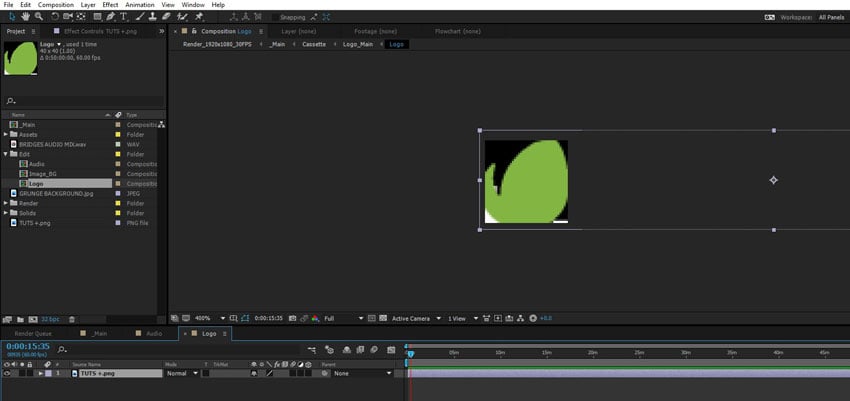Open the Normal blending mode dropdown
850x401 pixels.
tap(182, 373)
